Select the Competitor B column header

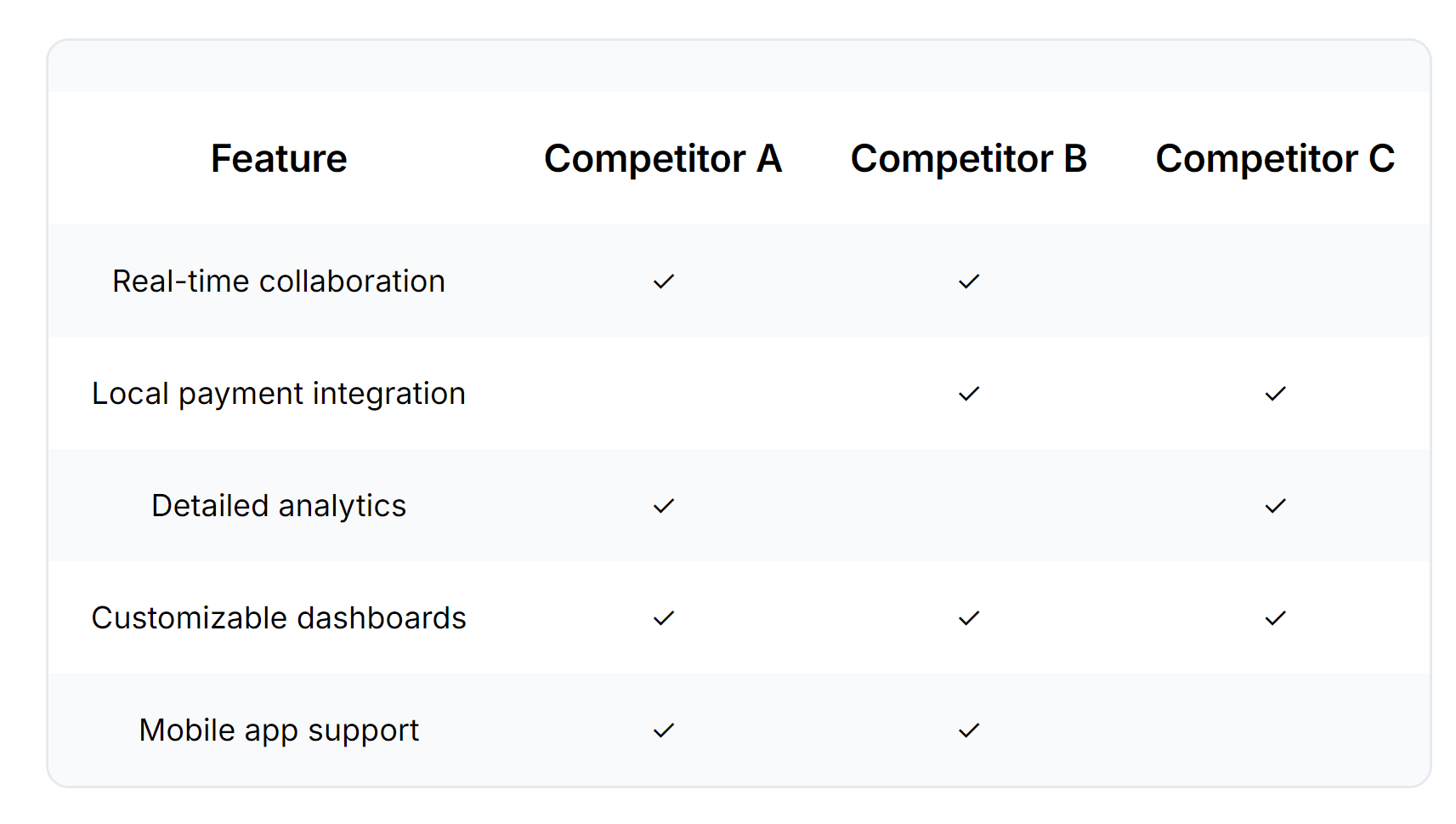[969, 159]
